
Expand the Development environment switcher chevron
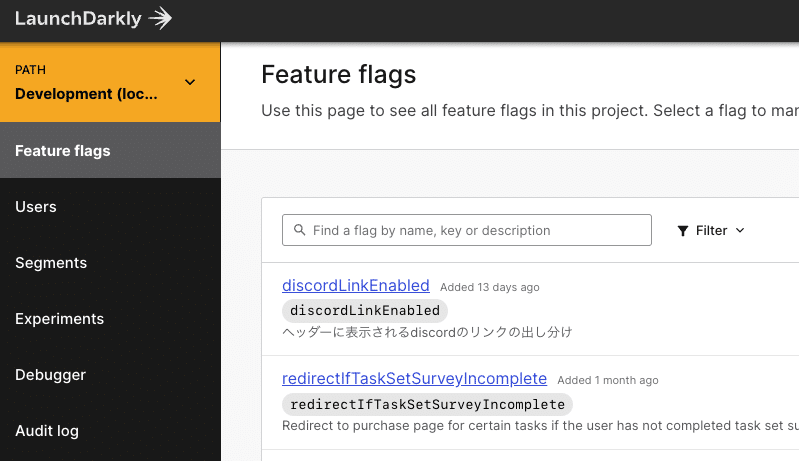190,82
